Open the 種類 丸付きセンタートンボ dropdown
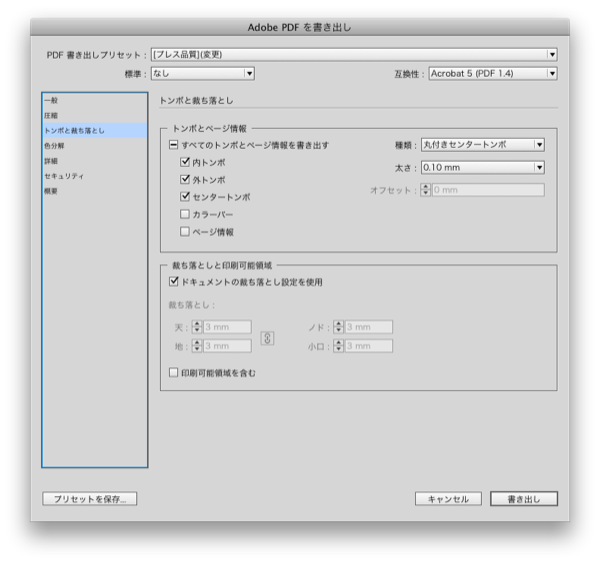The width and height of the screenshot is (600, 563). click(482, 145)
